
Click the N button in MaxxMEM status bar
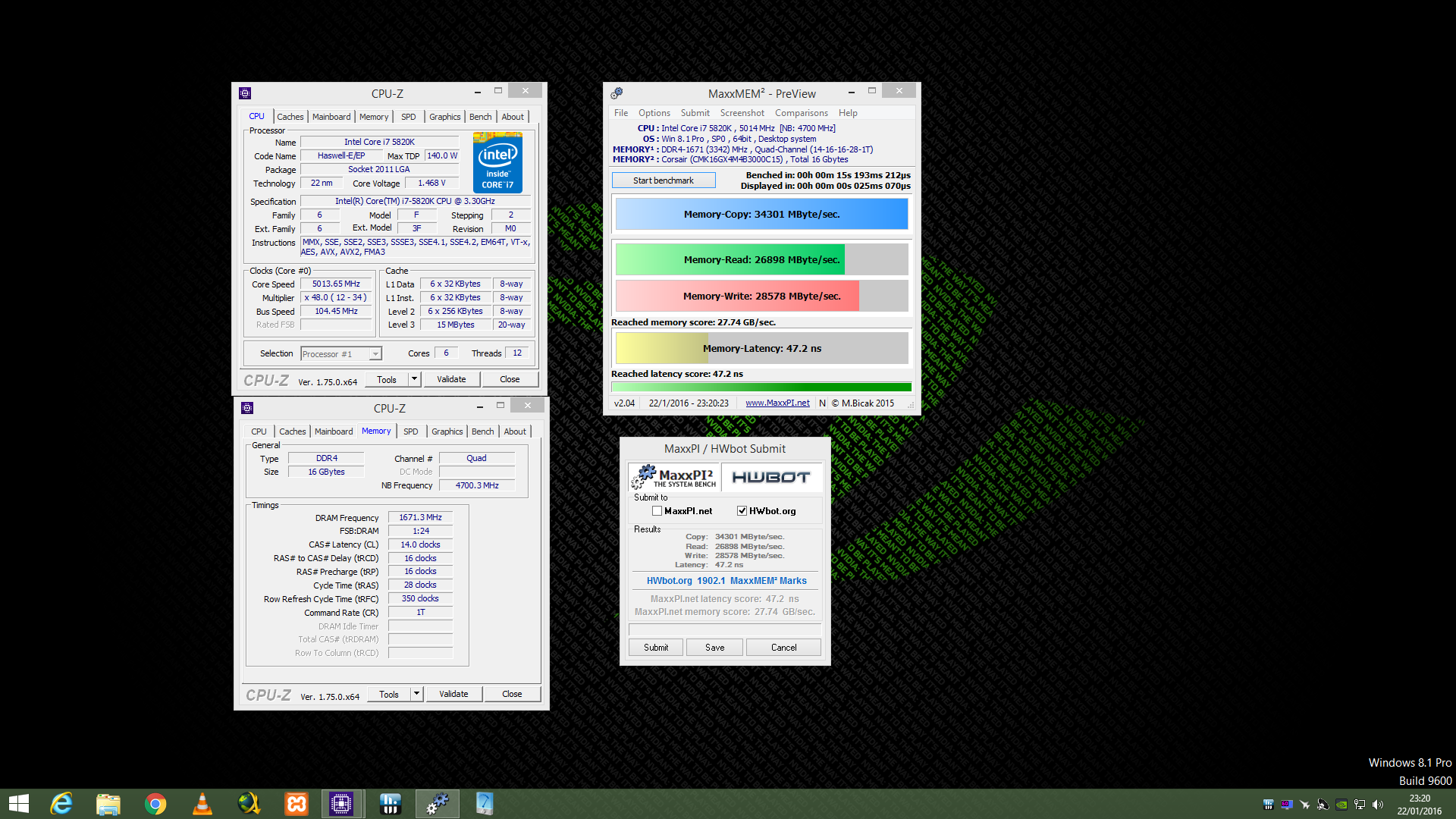click(x=822, y=403)
